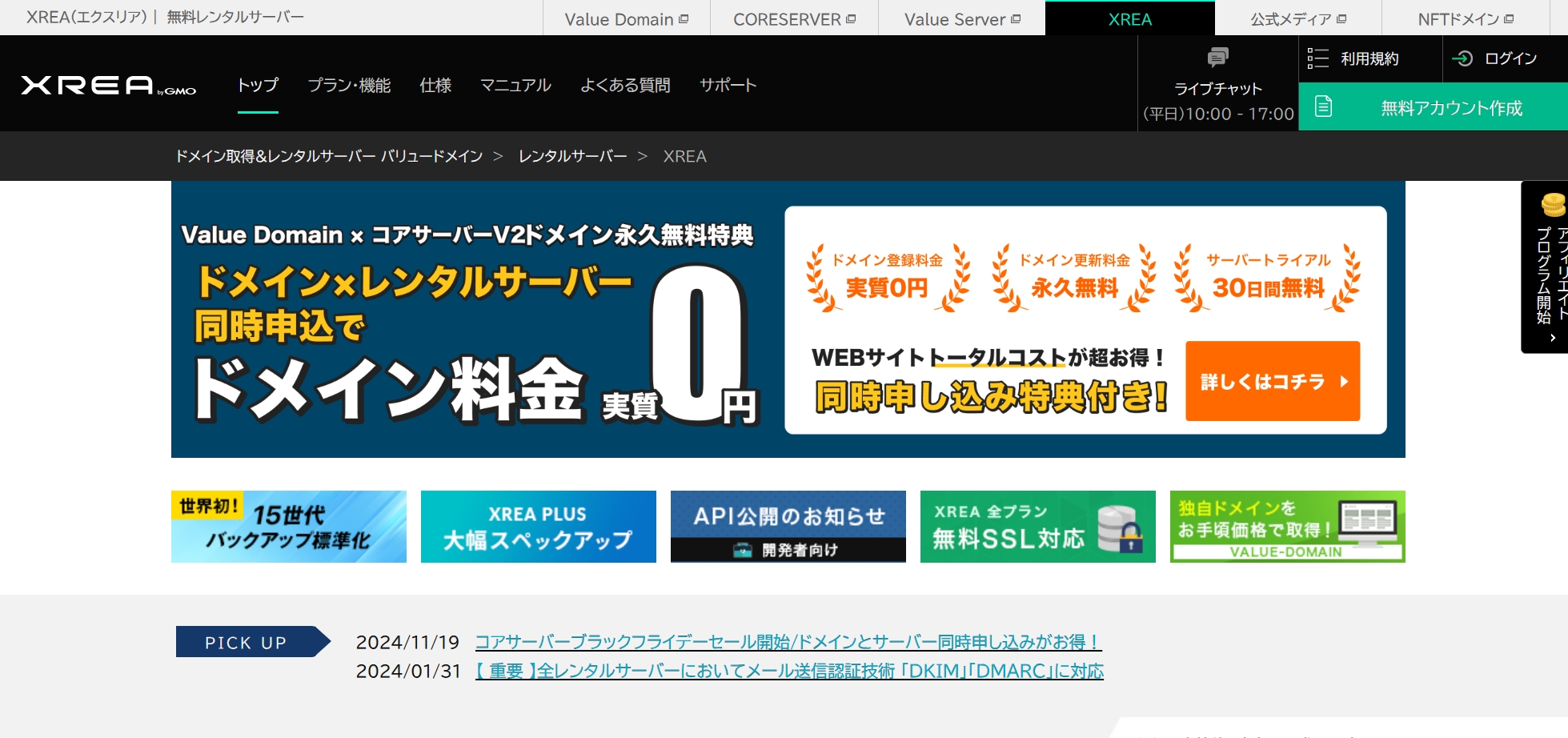This screenshot has width=1568, height=738.
Task: Open ライブチャット support
Action: (x=1218, y=84)
